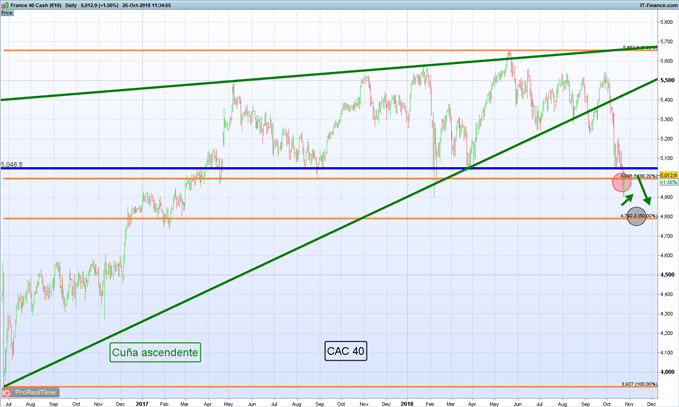The height and width of the screenshot is (407, 679).
Task: Click the bold 5,500 price axis label
Action: [x=667, y=81]
